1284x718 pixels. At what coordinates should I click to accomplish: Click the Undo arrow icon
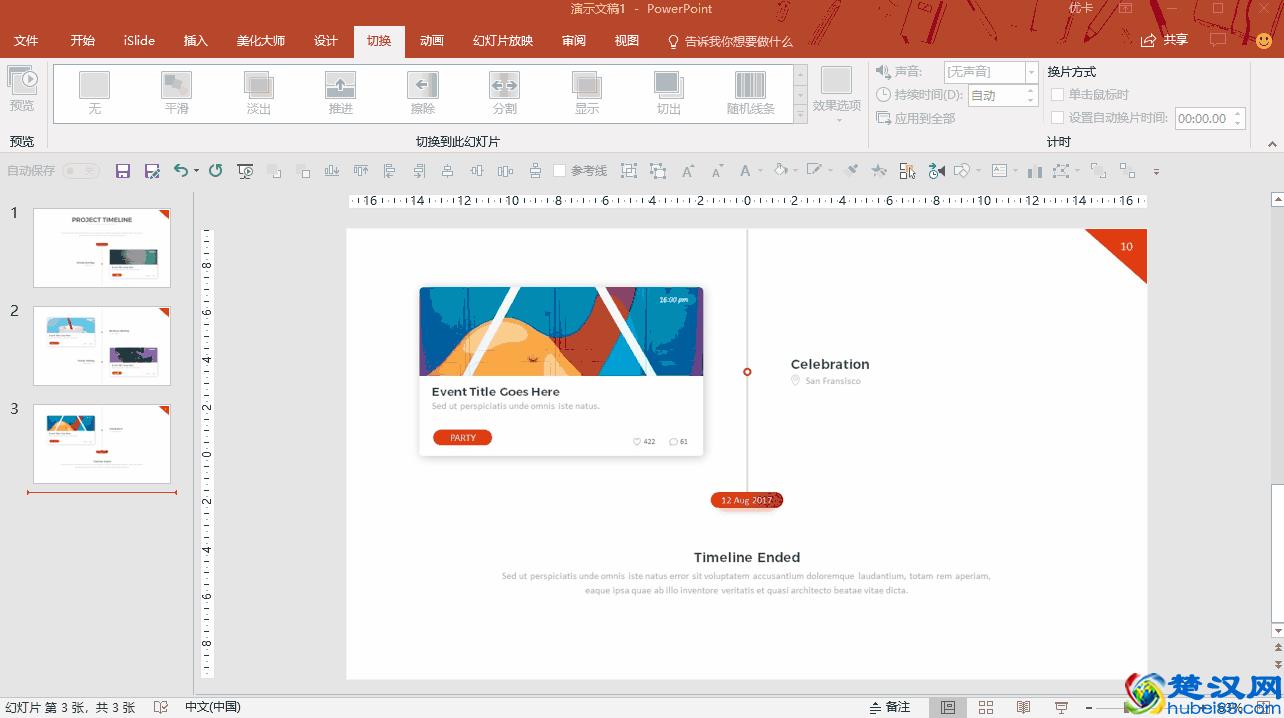click(181, 171)
